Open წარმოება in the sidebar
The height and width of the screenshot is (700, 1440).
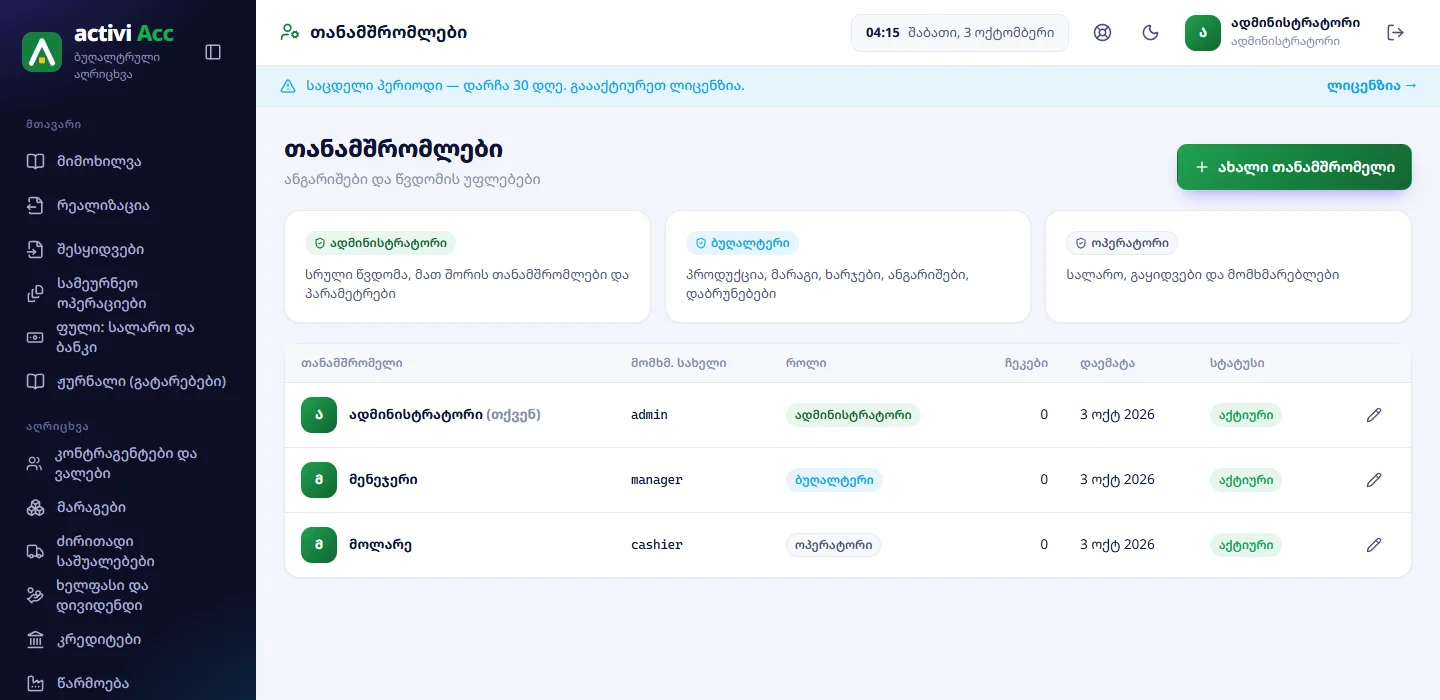128,683
